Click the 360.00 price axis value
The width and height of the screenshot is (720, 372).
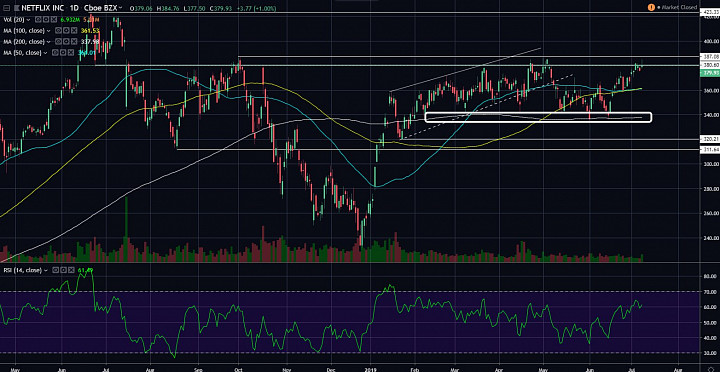coord(710,90)
